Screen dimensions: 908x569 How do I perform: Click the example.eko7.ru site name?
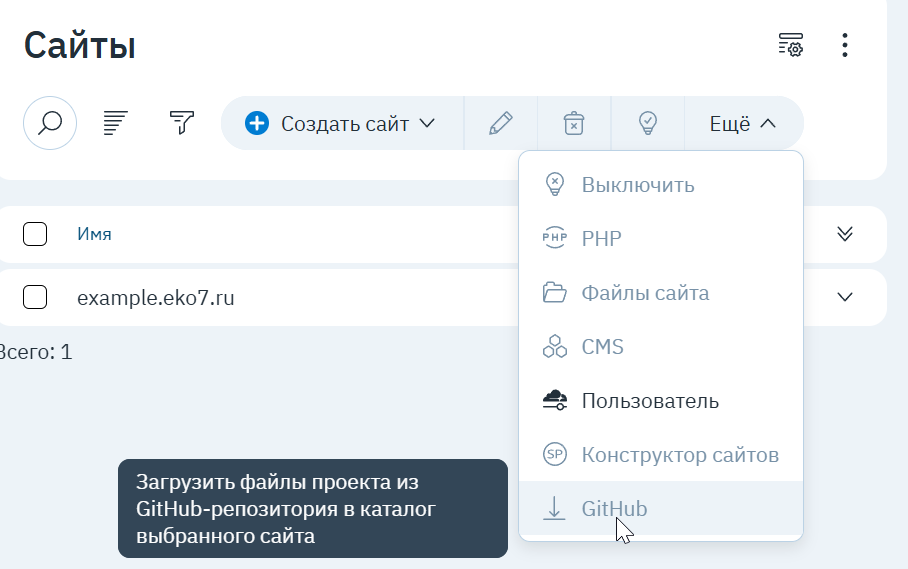pos(156,298)
